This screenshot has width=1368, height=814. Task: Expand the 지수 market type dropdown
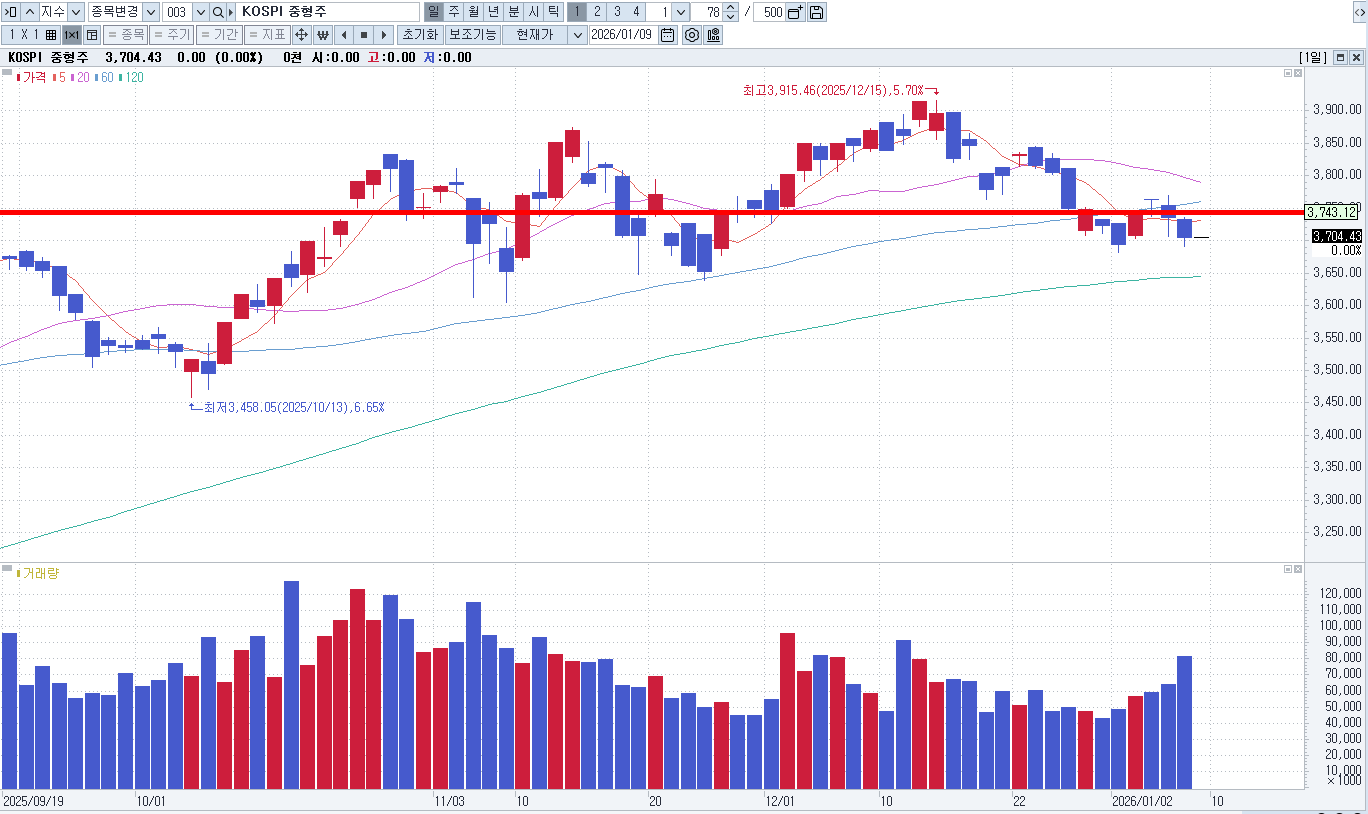pyautogui.click(x=76, y=12)
